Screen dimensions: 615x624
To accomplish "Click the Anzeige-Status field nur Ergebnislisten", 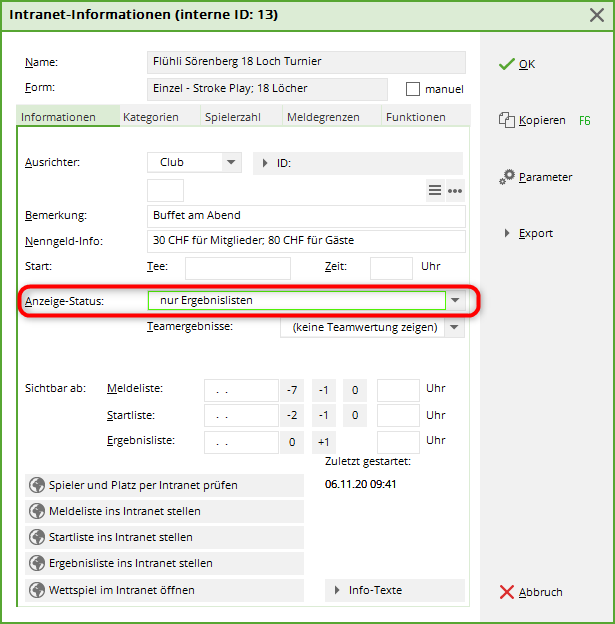I will [x=297, y=300].
